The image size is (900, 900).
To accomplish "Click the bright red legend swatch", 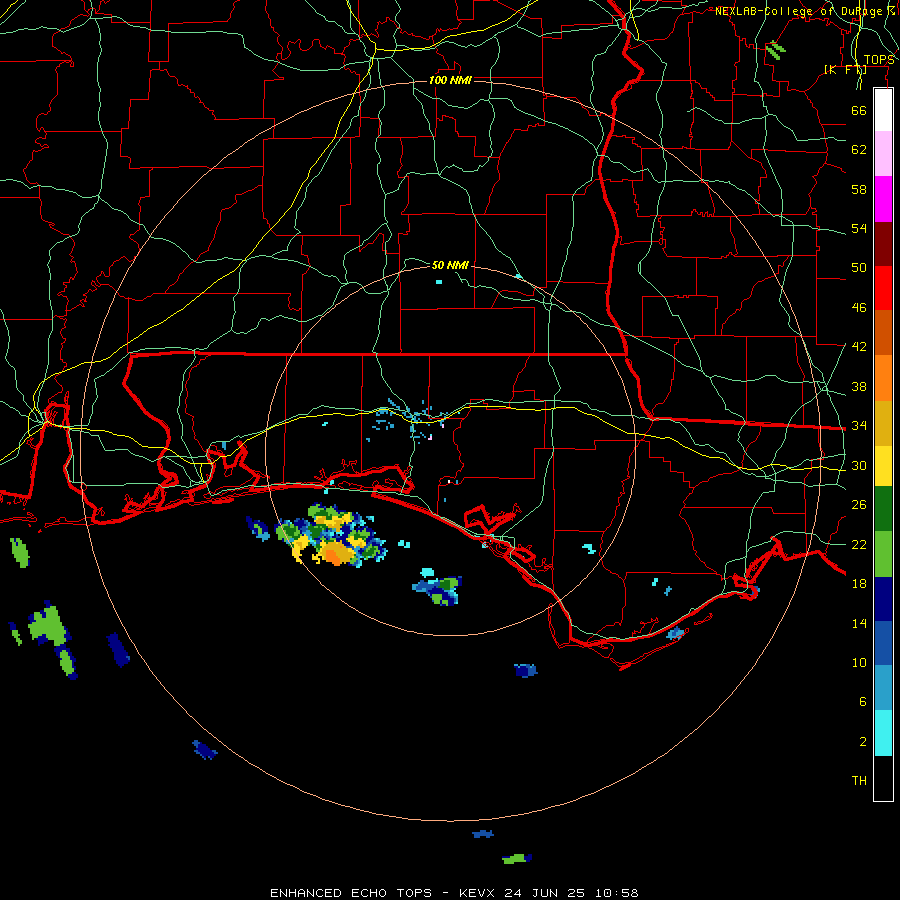I will pyautogui.click(x=883, y=288).
